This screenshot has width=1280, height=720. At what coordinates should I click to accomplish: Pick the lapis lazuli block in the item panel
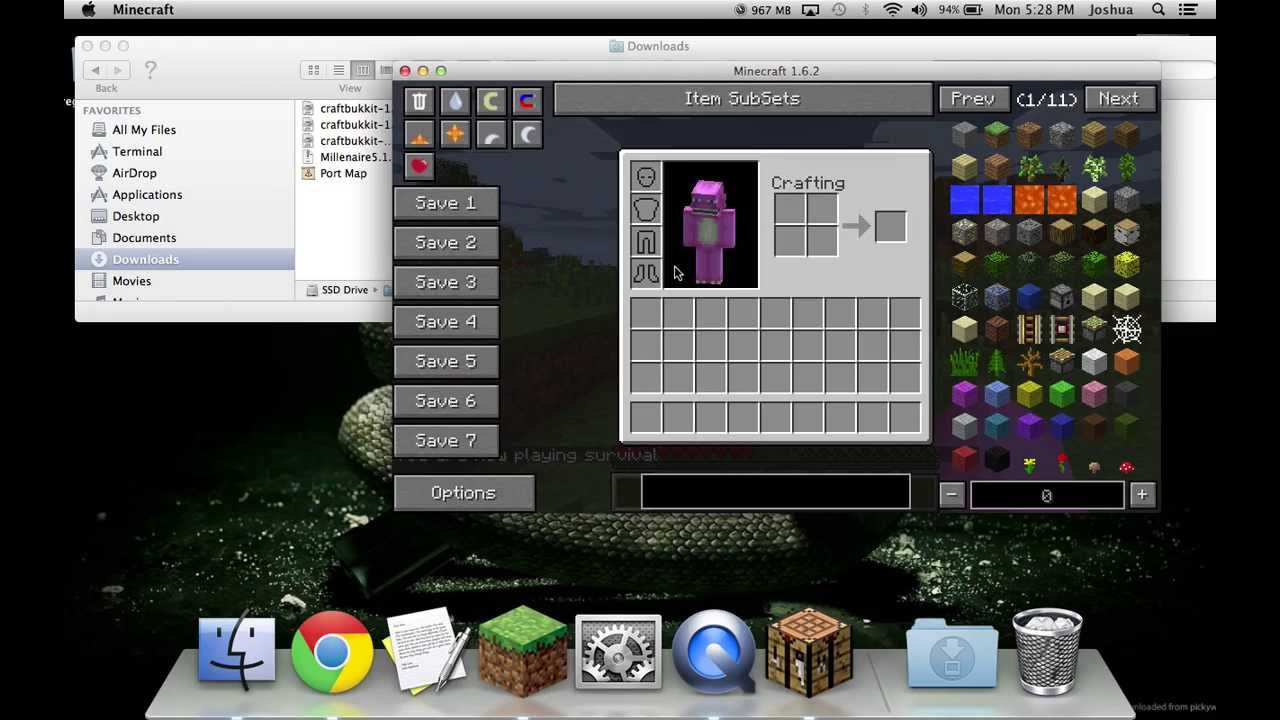coord(1029,297)
